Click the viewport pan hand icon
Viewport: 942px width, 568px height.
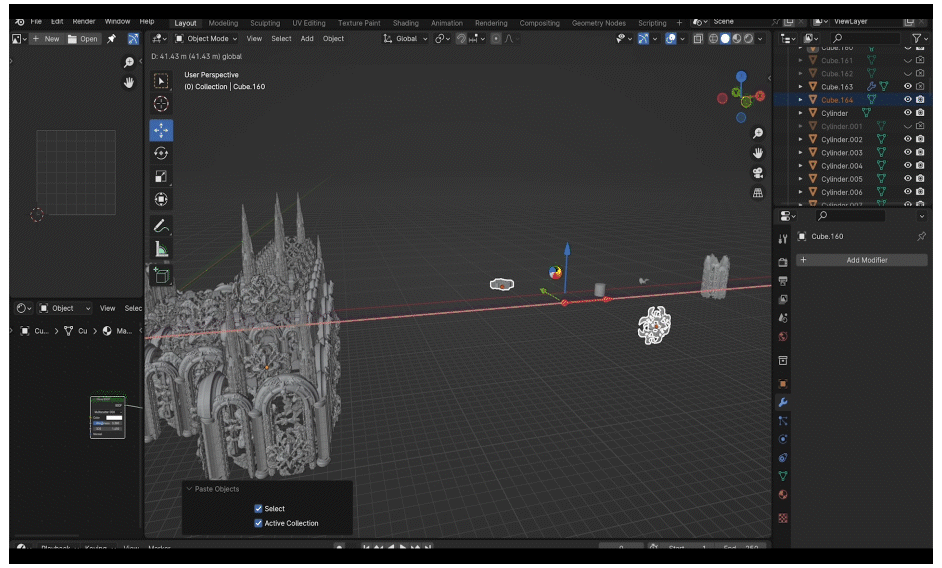point(758,153)
